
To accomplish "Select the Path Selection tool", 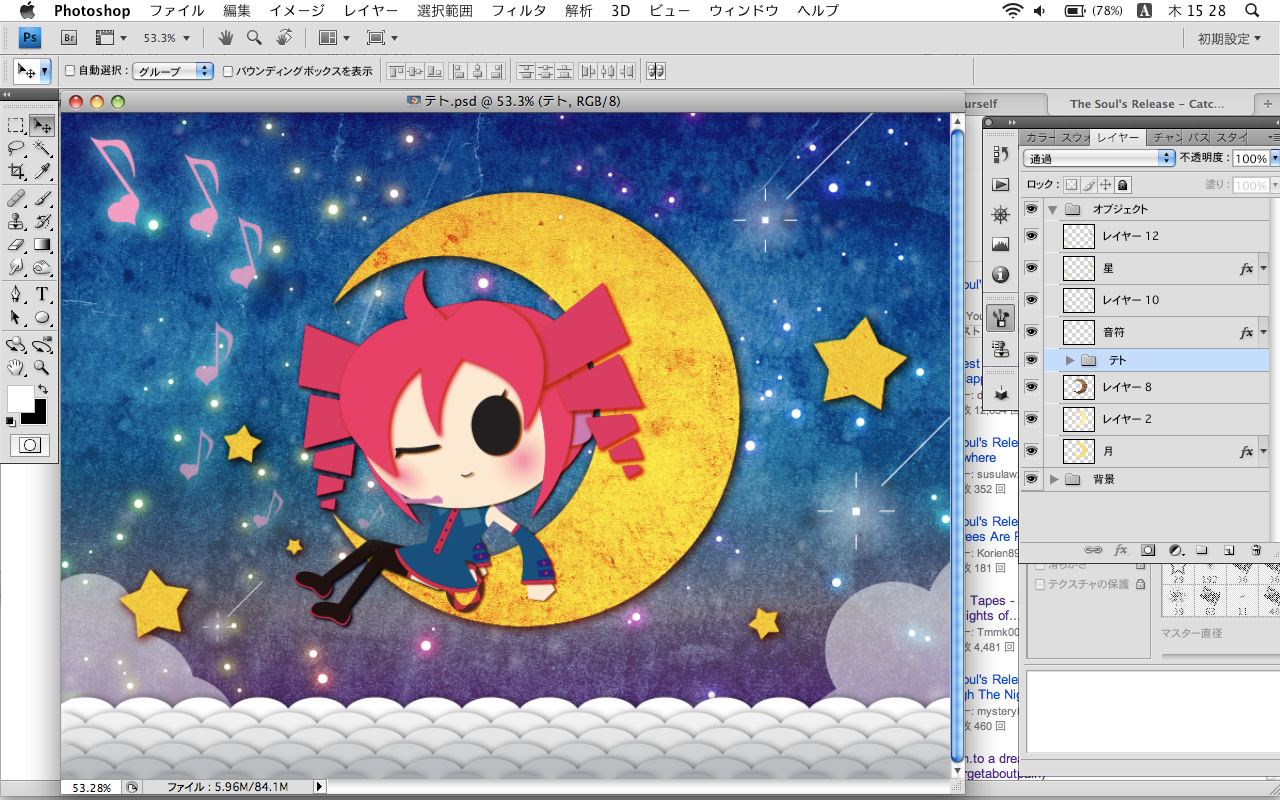I will [x=16, y=317].
